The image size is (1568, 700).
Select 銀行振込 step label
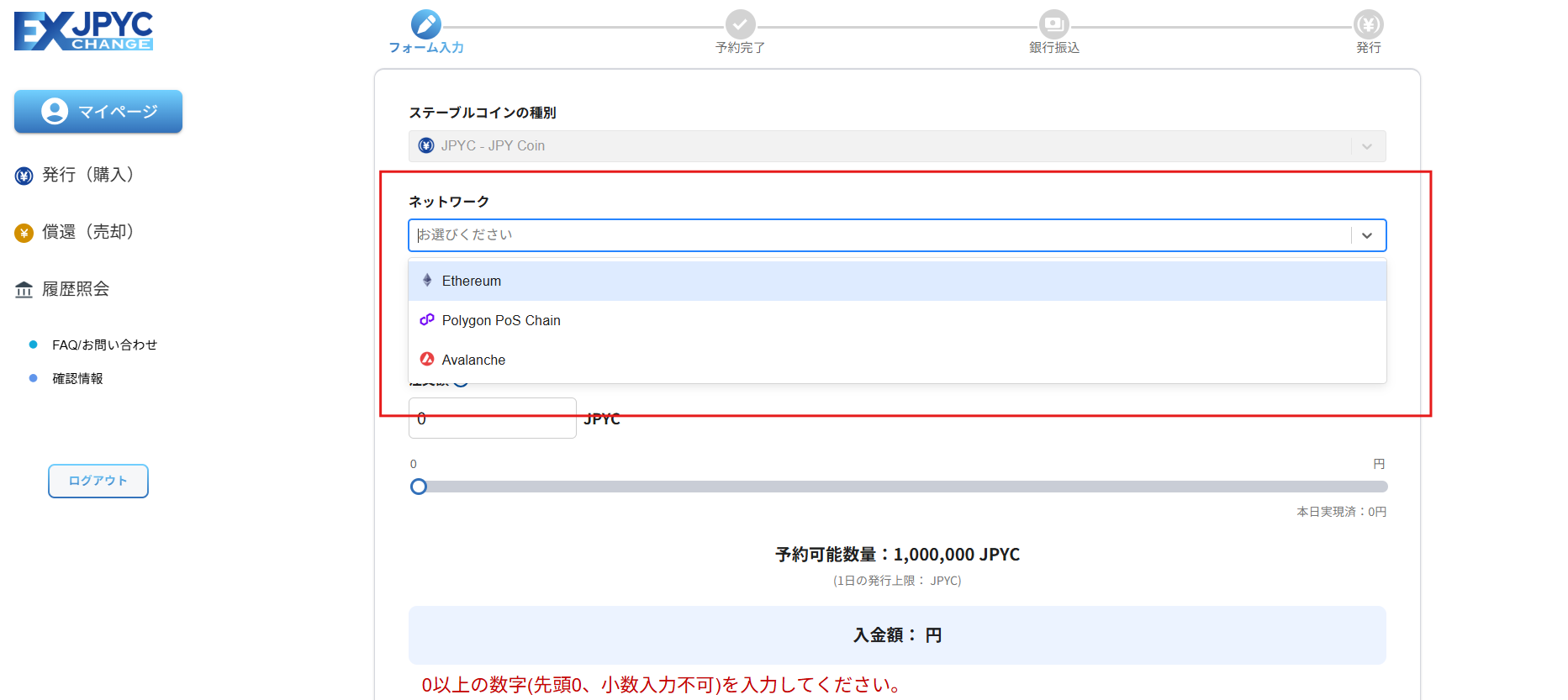click(x=1054, y=48)
